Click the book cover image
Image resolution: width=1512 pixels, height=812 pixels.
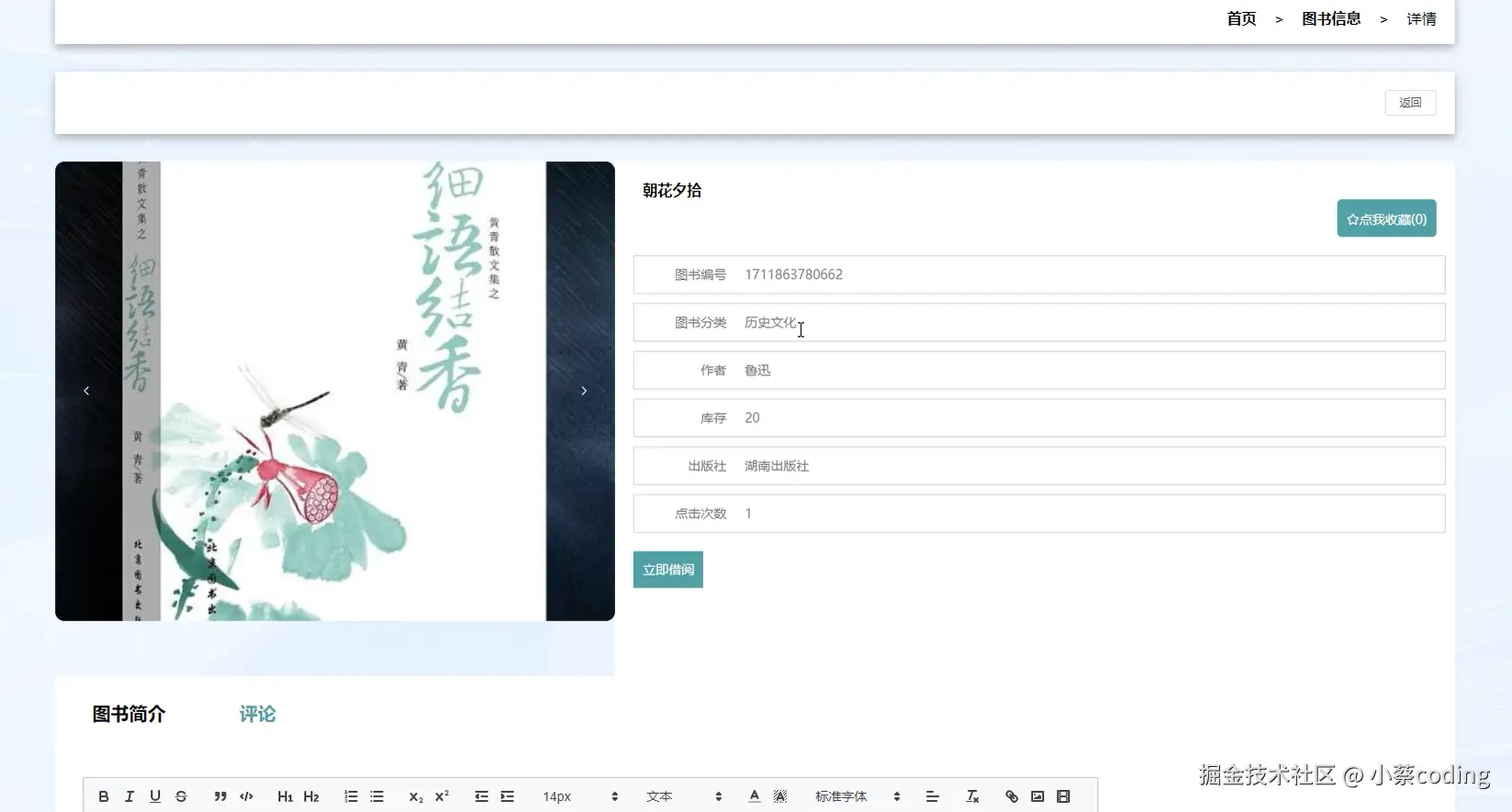[334, 391]
